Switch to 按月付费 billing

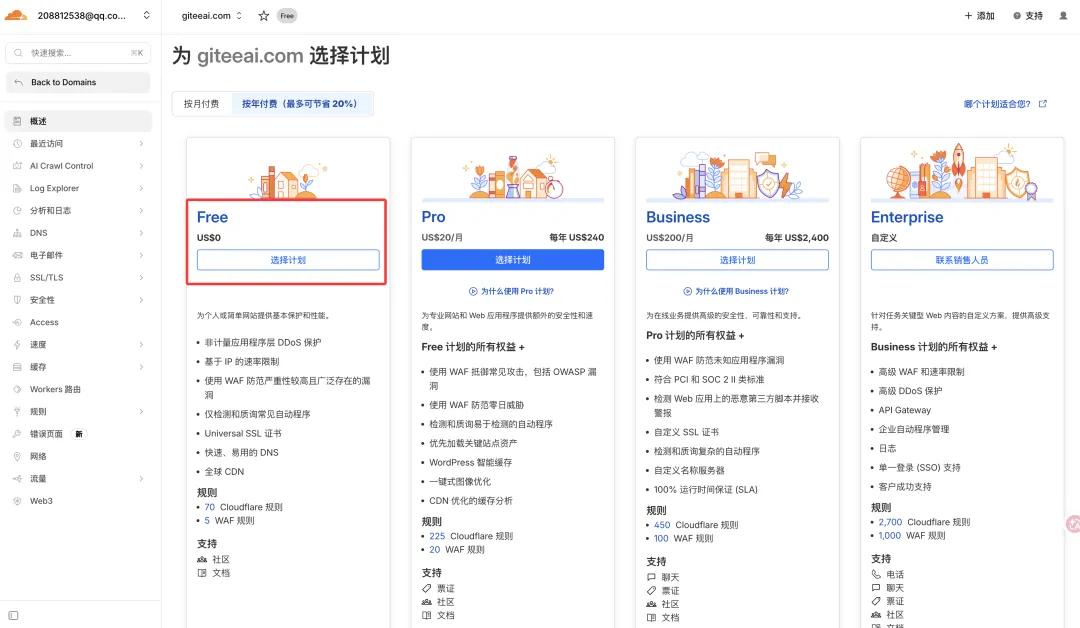click(201, 104)
